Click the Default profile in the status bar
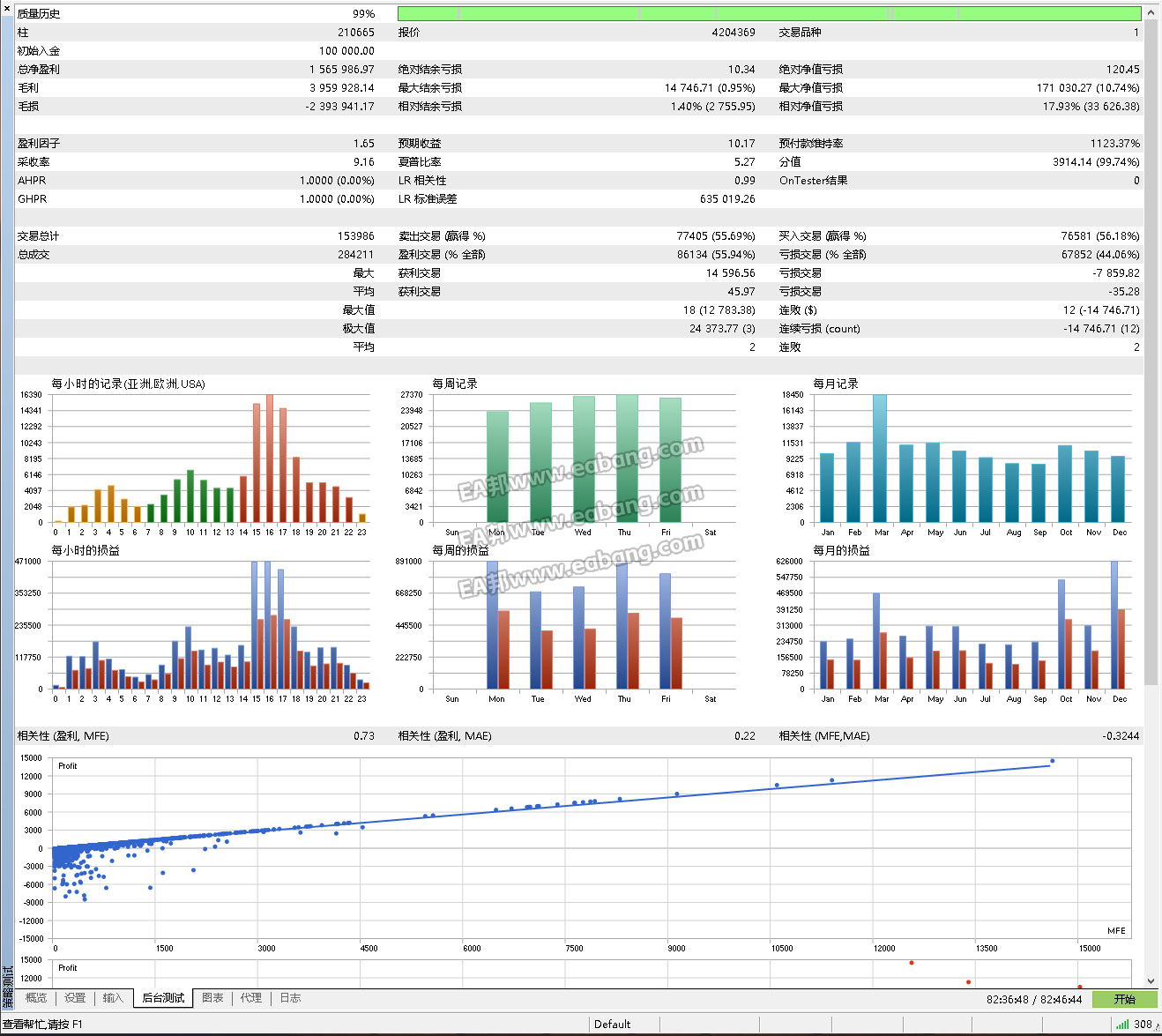Viewport: 1162px width, 1036px height. click(x=612, y=1024)
